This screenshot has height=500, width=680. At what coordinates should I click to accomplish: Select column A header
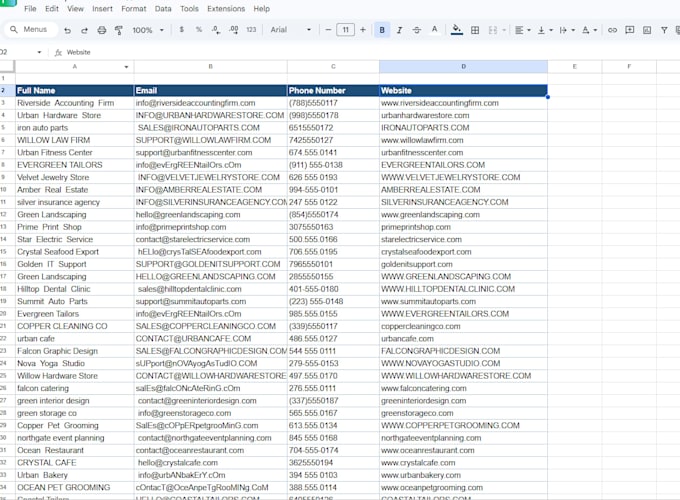click(x=75, y=66)
